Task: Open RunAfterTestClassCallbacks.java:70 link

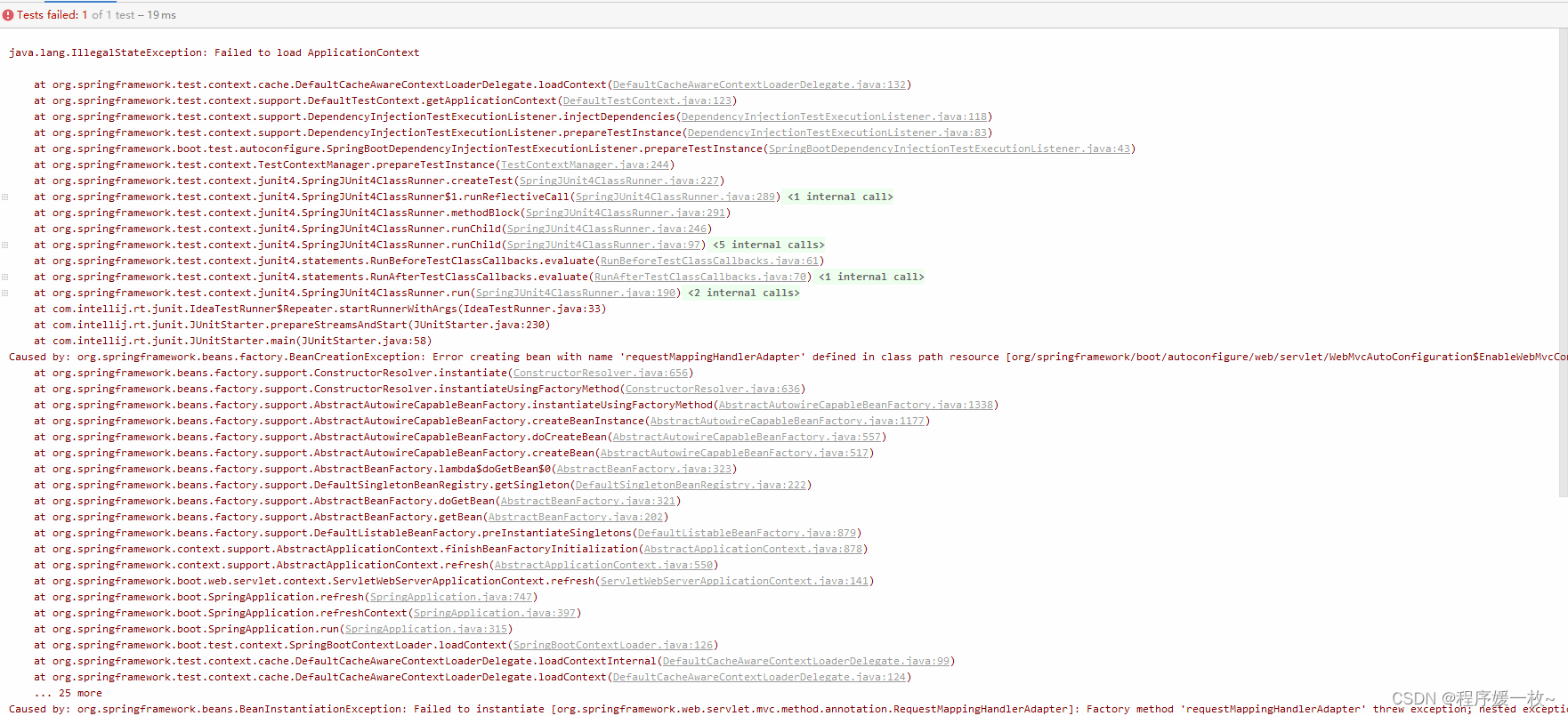Action: pos(700,277)
